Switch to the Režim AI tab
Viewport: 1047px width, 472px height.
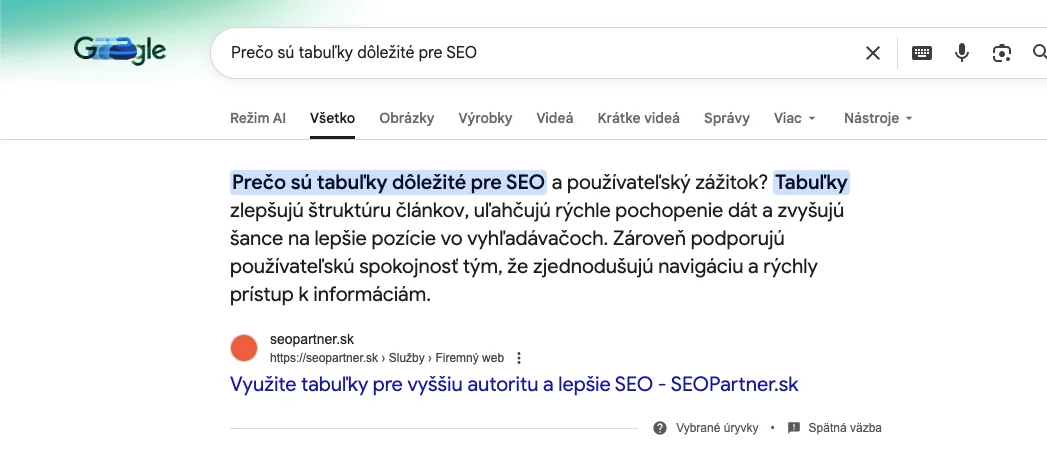pyautogui.click(x=258, y=118)
